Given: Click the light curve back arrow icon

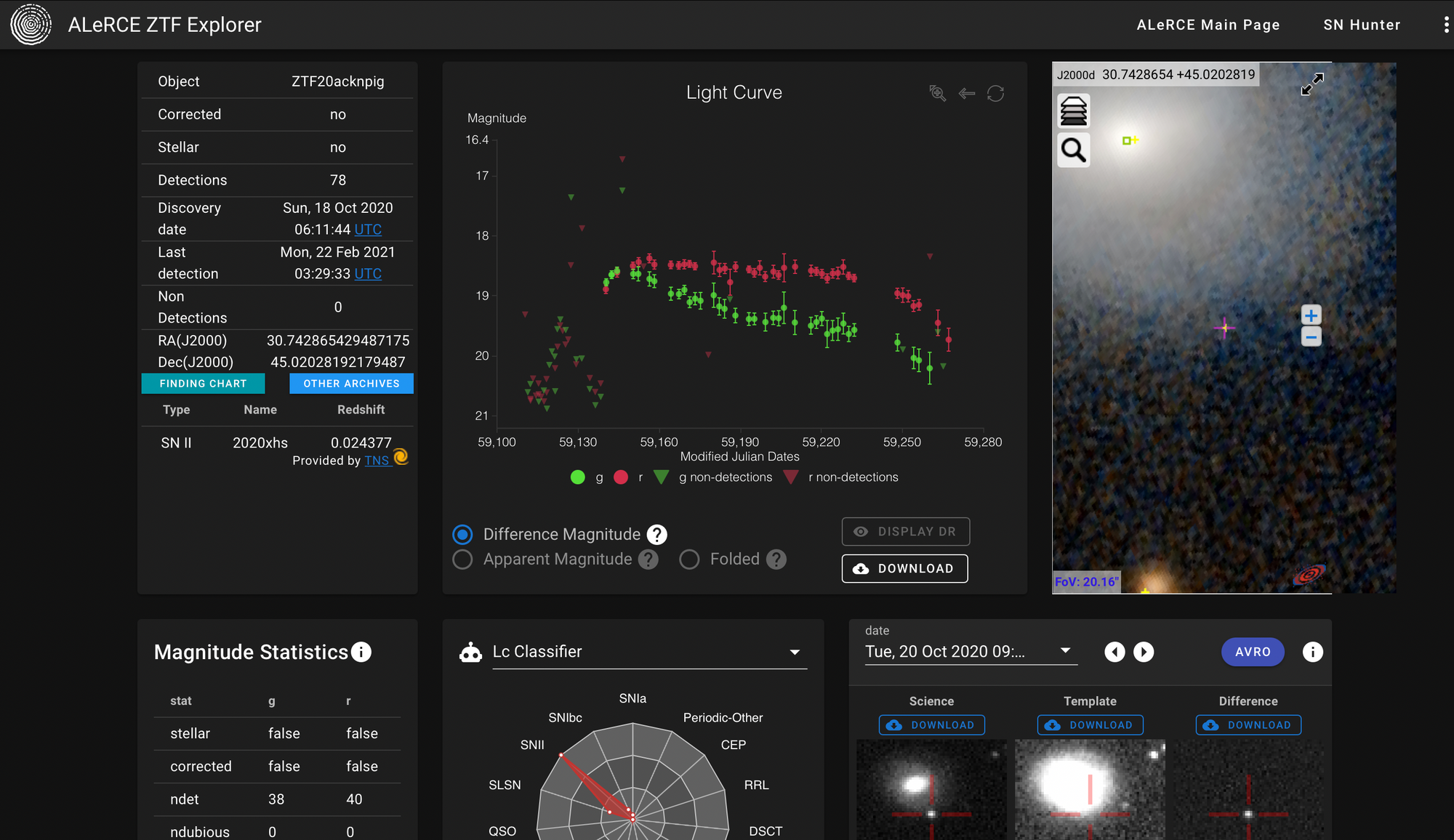Looking at the screenshot, I should coord(966,93).
